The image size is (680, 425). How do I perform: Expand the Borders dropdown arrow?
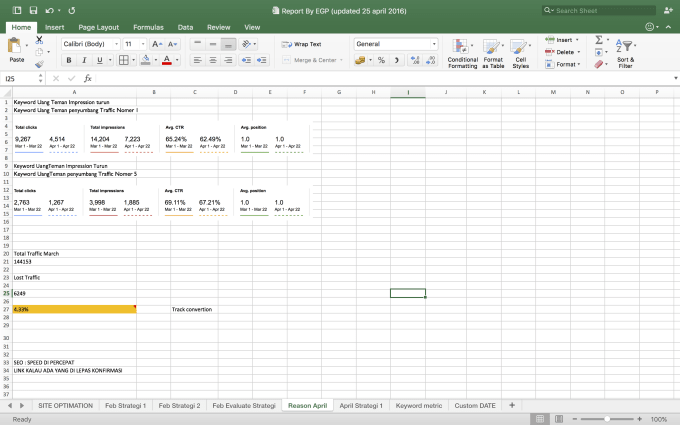(134, 60)
